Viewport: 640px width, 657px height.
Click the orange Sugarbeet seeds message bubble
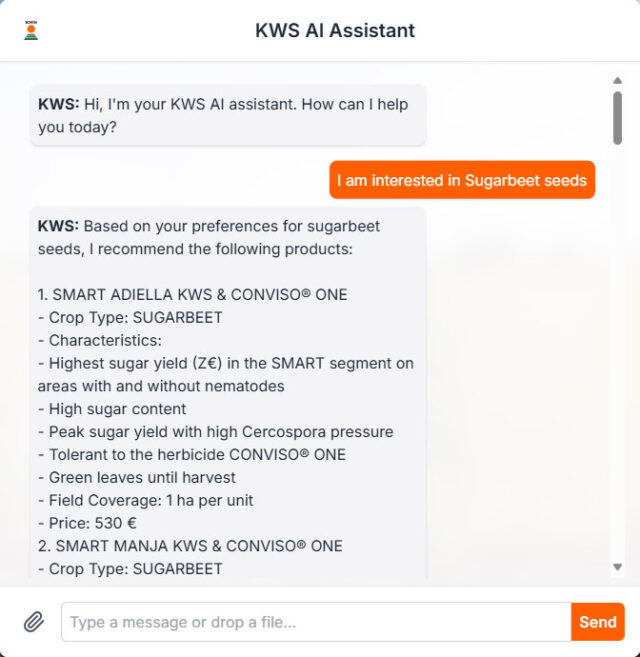tap(462, 180)
